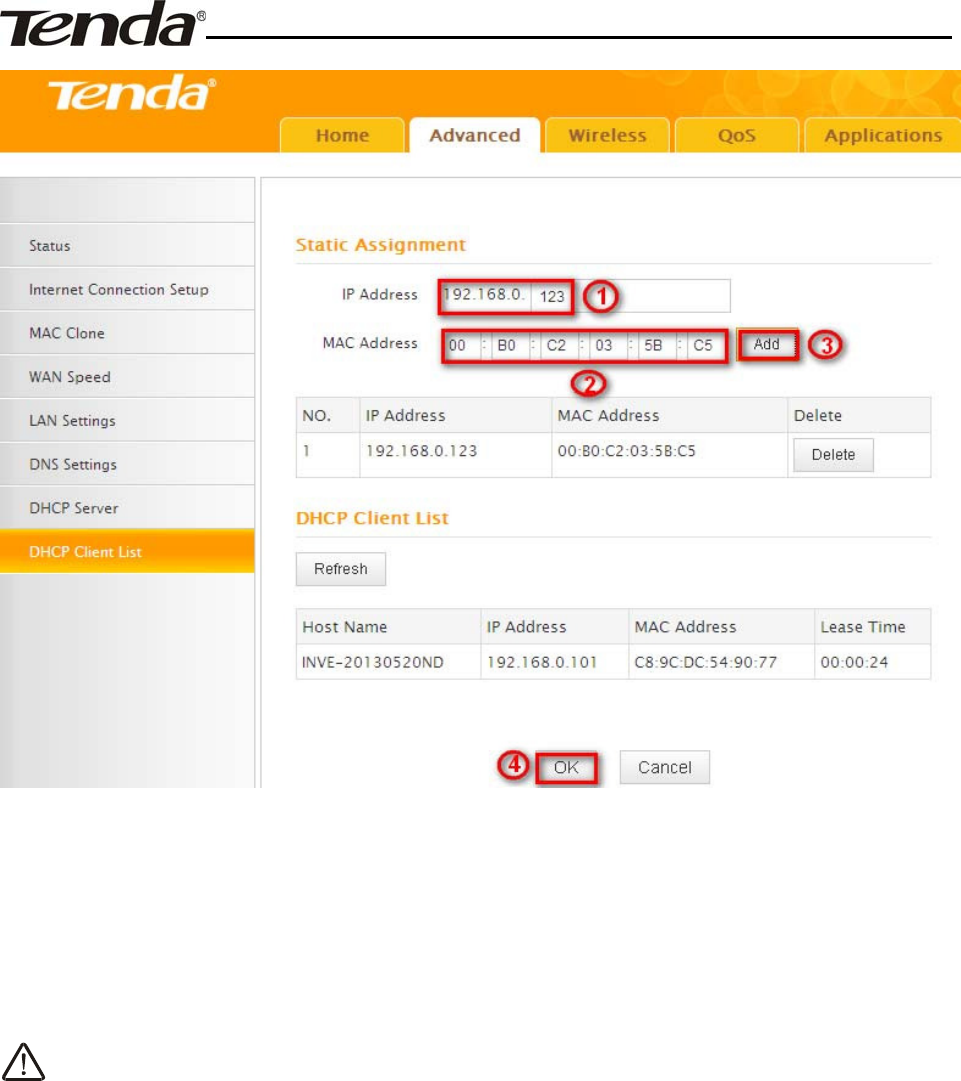Image resolution: width=961 pixels, height=1081 pixels.
Task: Focus the MAC Address field B0
Action: pyautogui.click(x=510, y=345)
